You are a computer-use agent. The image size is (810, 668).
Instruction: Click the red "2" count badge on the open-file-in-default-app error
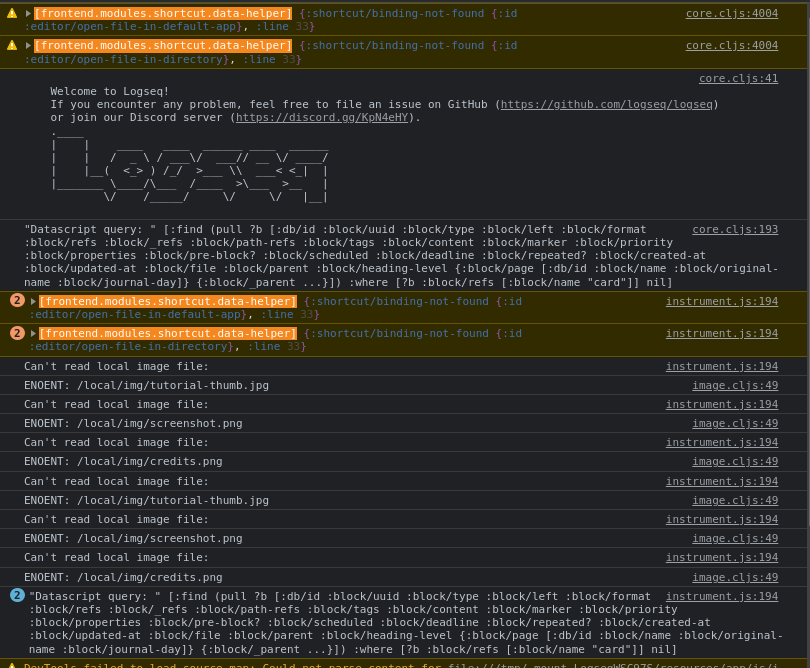point(17,300)
